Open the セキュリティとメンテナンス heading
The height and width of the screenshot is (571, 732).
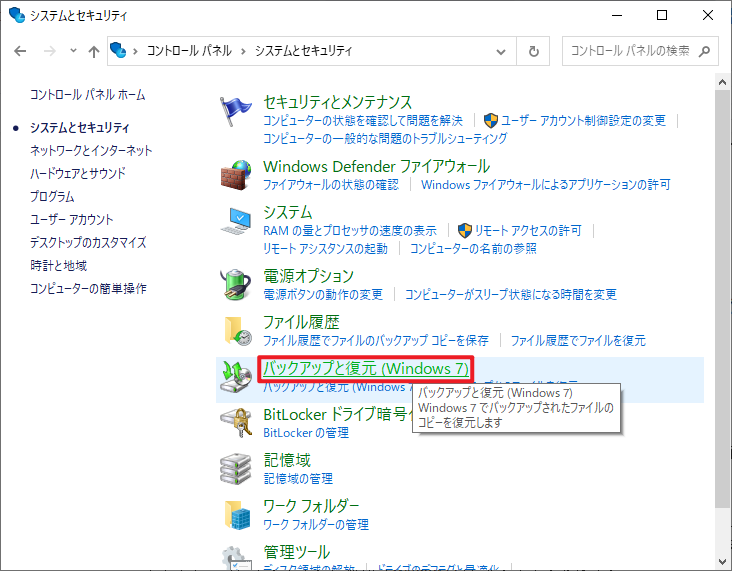click(x=338, y=102)
